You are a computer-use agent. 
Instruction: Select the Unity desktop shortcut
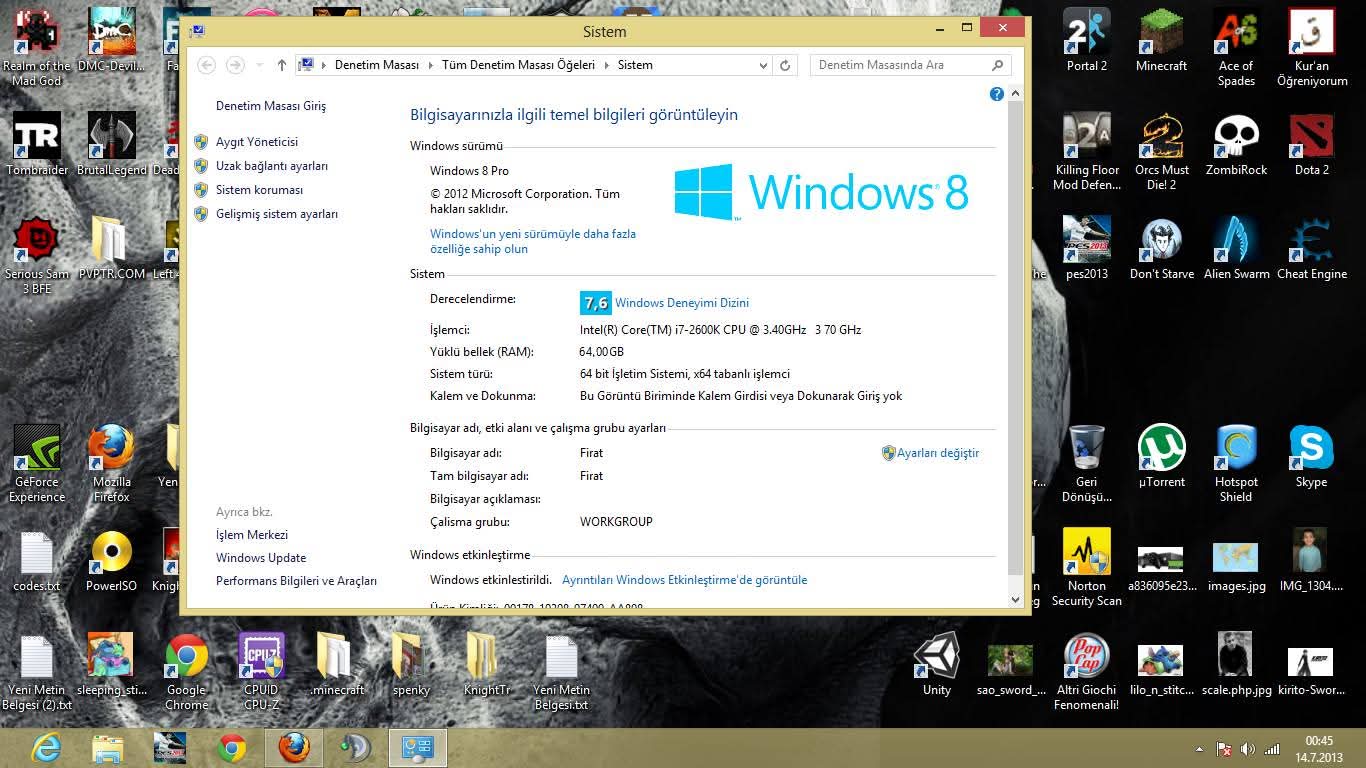[x=937, y=665]
